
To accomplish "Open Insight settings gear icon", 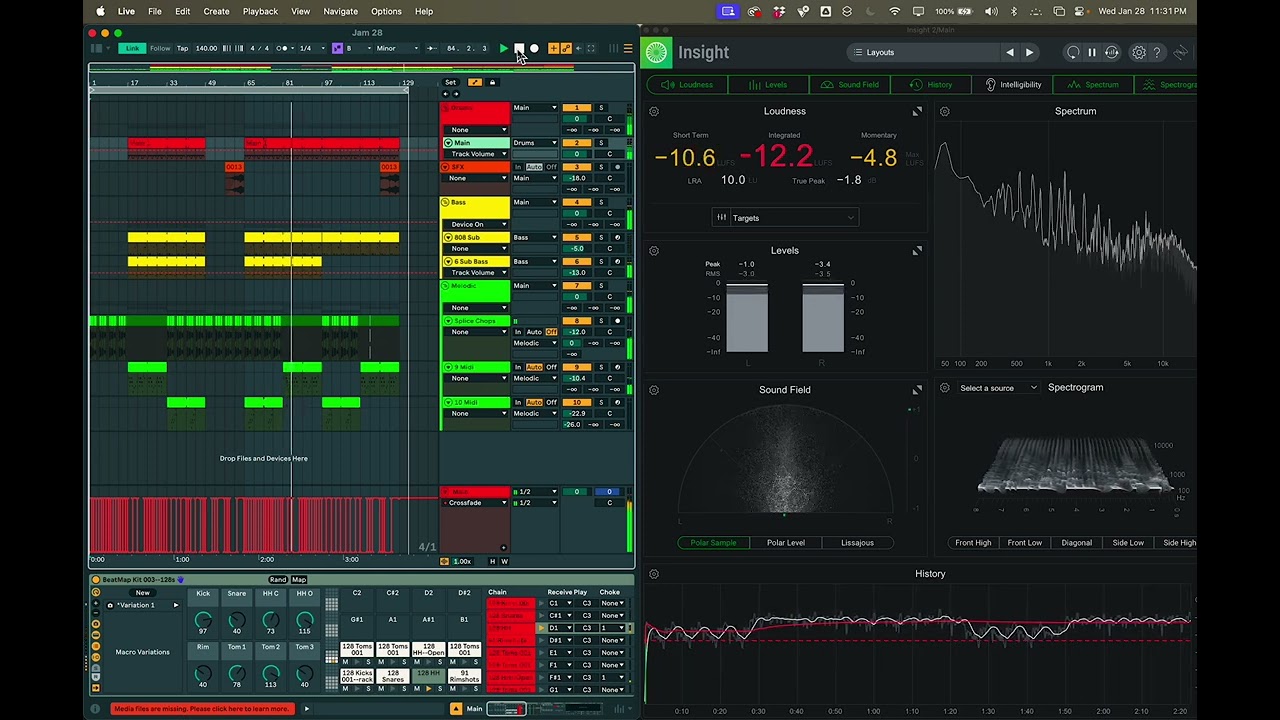I will (1139, 52).
